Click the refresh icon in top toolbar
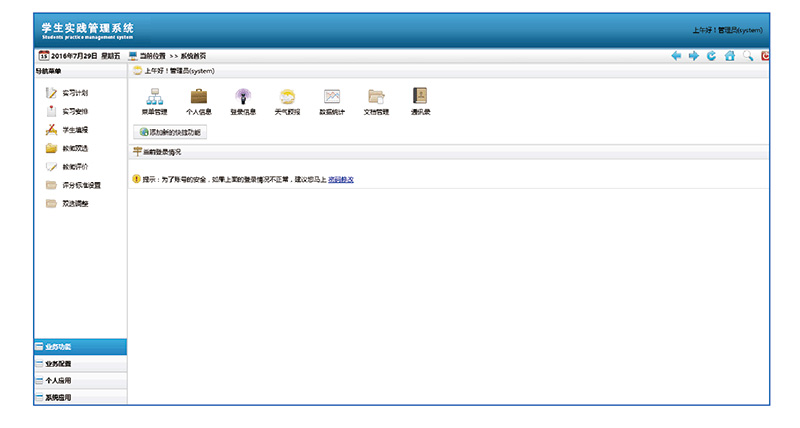Image resolution: width=800 pixels, height=428 pixels. pyautogui.click(x=711, y=56)
